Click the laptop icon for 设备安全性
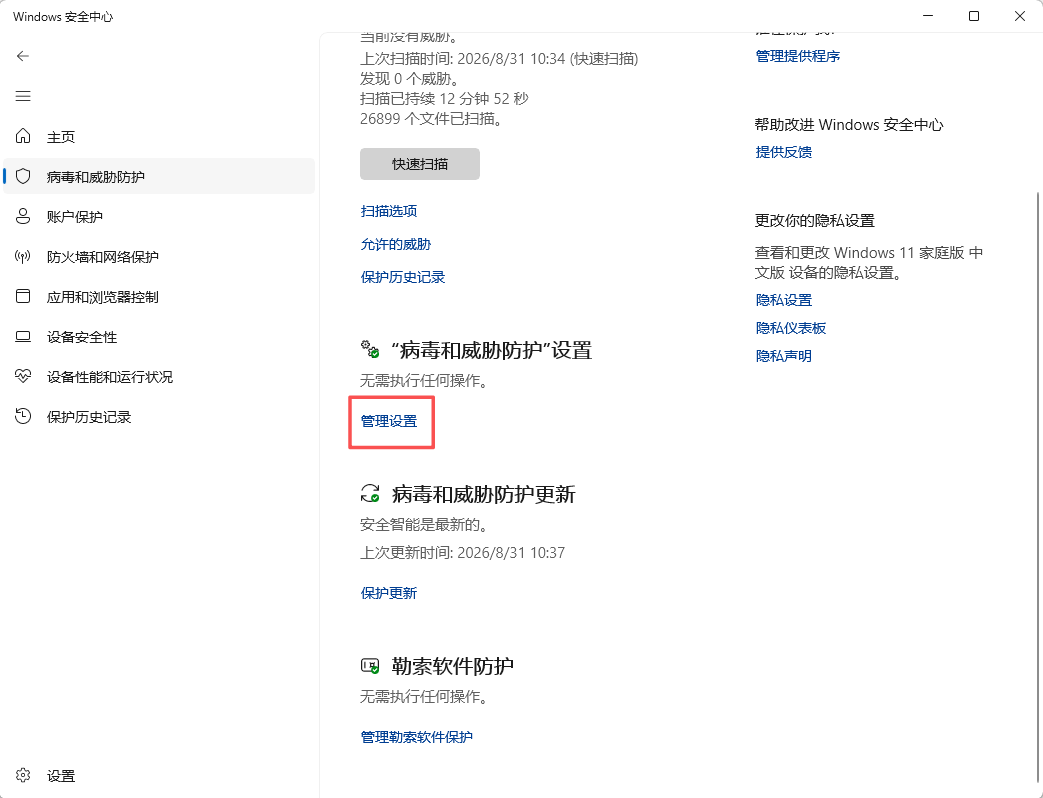Viewport: 1043px width, 798px height. 23,336
